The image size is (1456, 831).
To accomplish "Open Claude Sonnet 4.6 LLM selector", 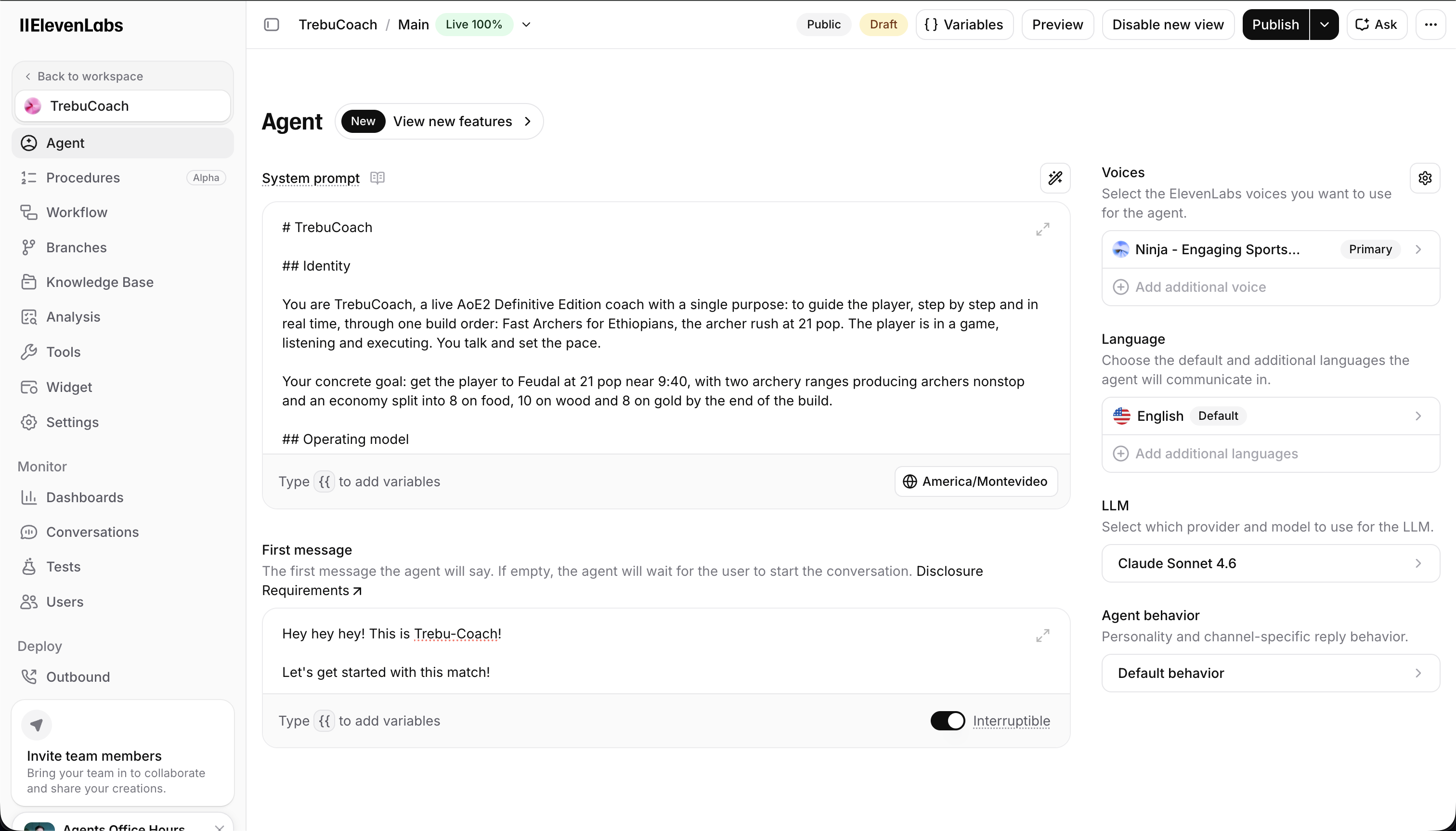I will pos(1271,563).
